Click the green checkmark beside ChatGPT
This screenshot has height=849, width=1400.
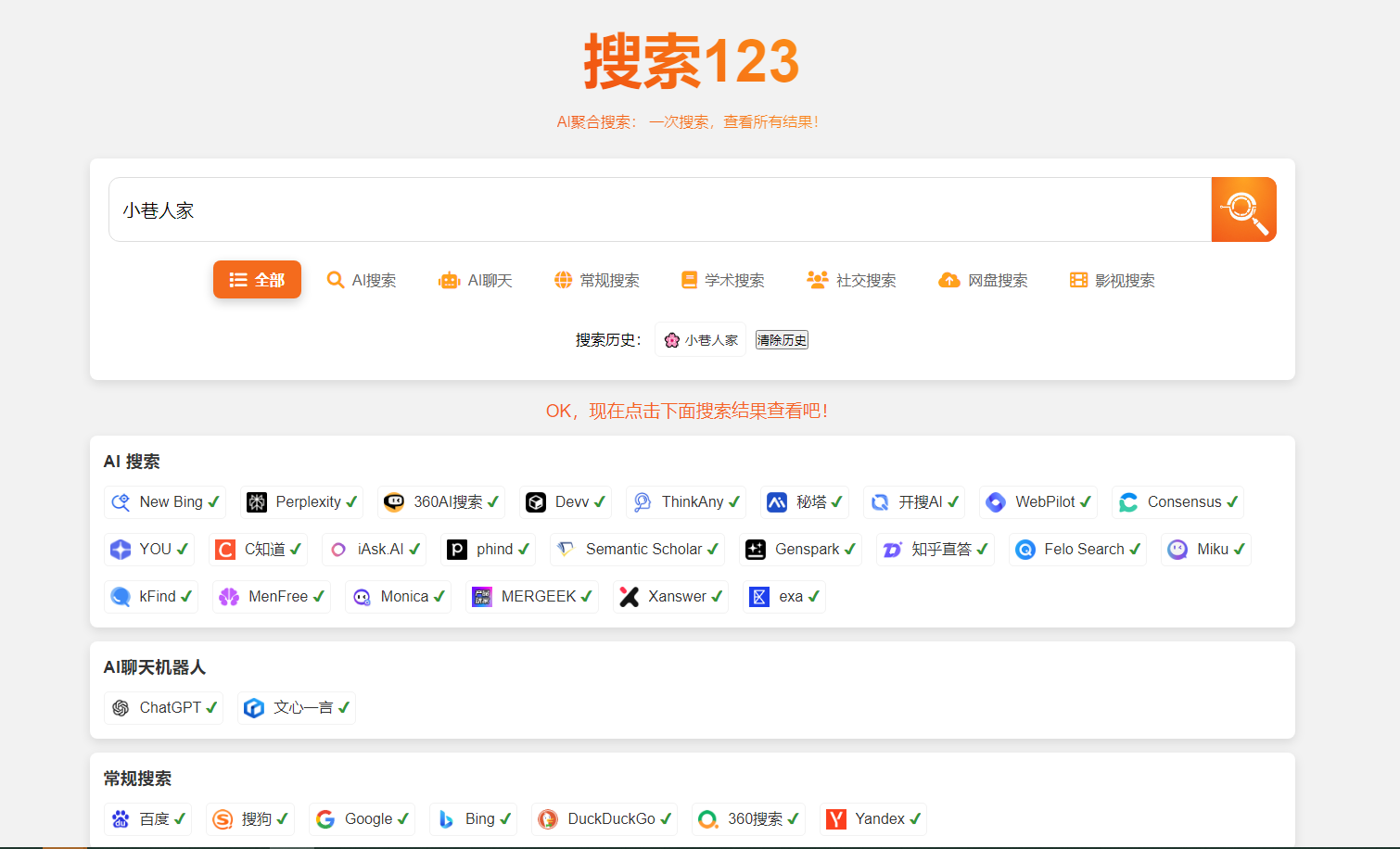point(211,707)
